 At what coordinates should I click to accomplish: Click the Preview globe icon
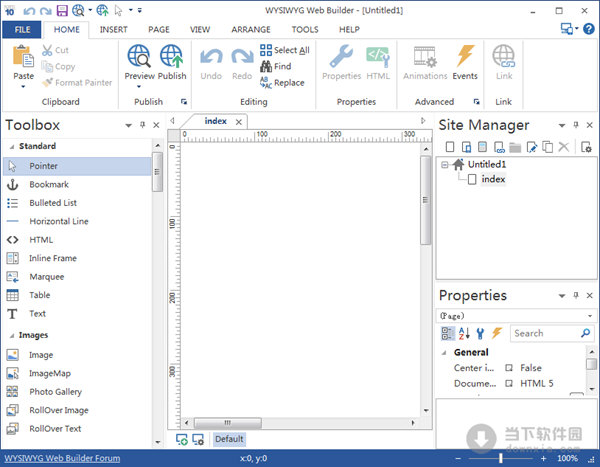click(x=139, y=56)
